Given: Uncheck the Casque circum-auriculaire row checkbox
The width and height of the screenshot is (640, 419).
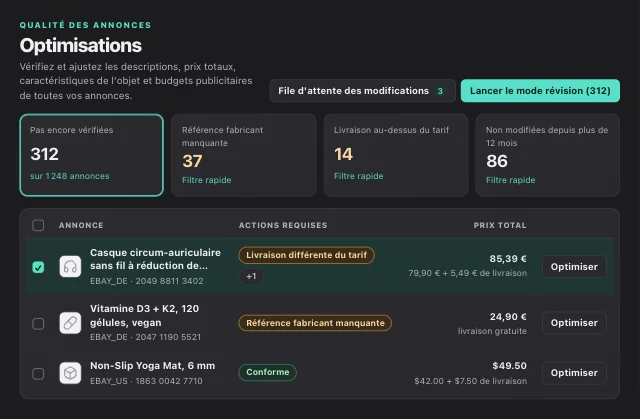Looking at the screenshot, I should point(38,267).
